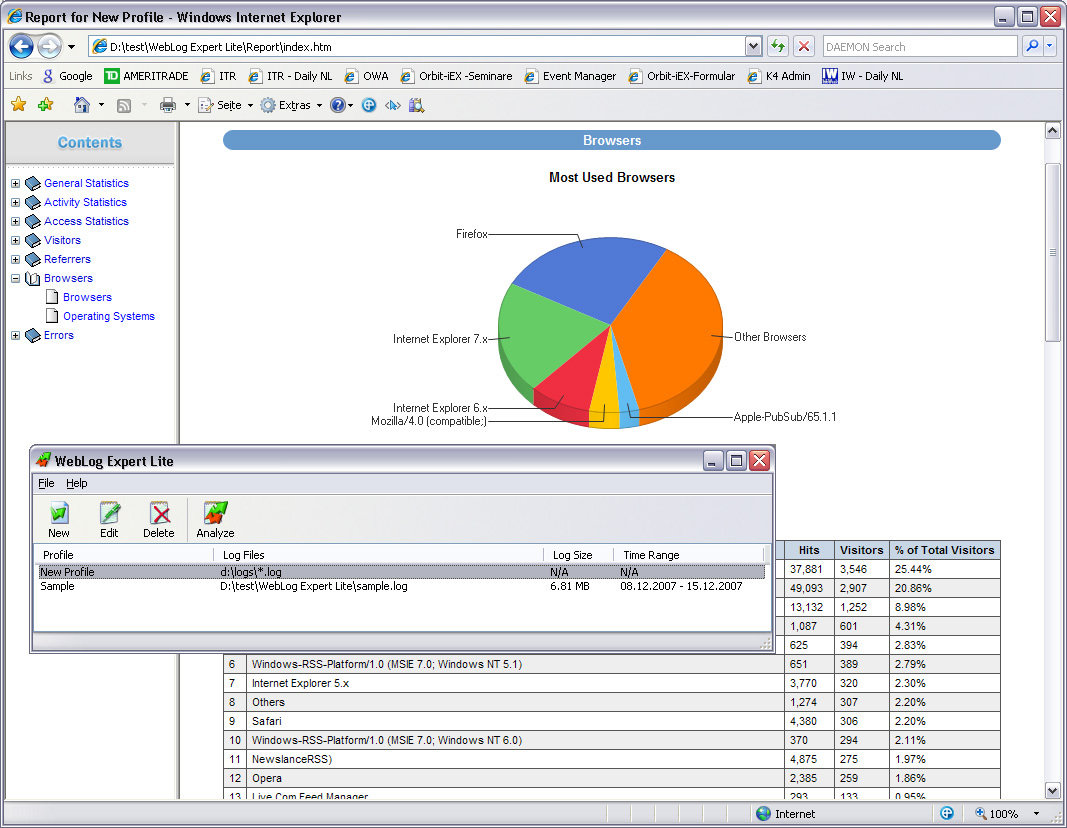Open the Help menu in WebLog Expert Lite
Viewport: 1067px width, 828px height.
click(77, 483)
